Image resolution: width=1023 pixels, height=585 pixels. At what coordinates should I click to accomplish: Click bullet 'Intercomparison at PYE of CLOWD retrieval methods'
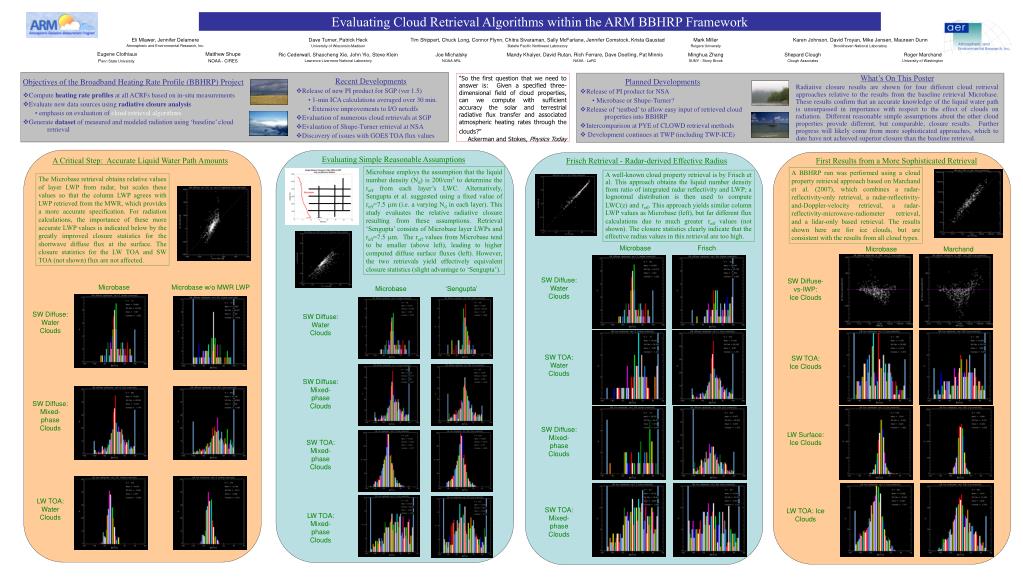(658, 126)
